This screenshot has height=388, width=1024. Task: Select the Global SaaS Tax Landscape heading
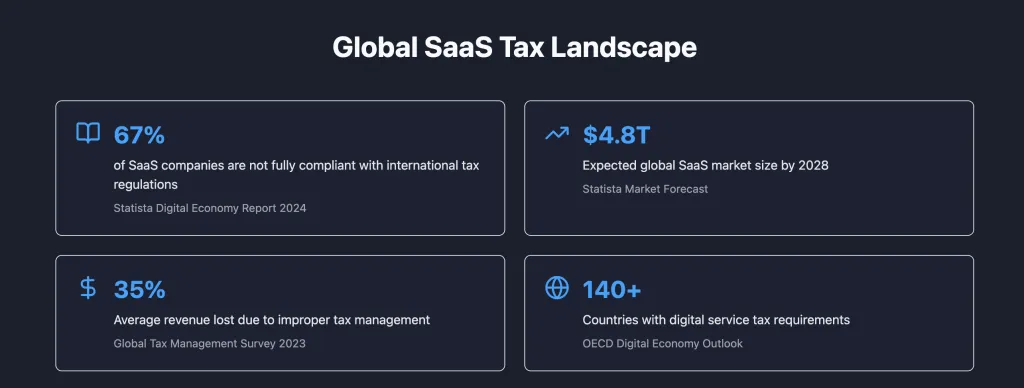[514, 48]
